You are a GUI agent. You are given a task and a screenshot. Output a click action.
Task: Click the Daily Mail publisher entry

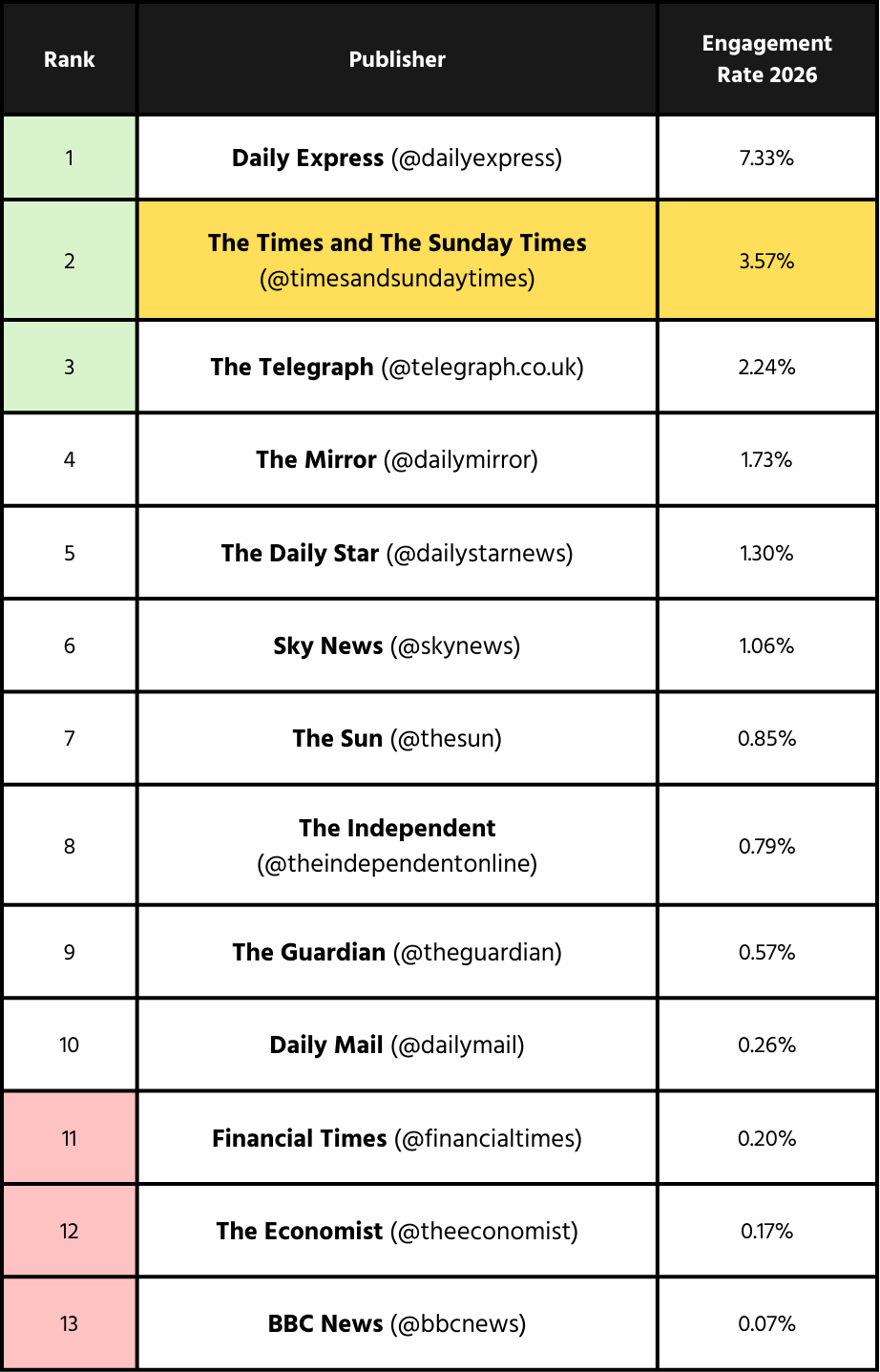pyautogui.click(x=397, y=1045)
